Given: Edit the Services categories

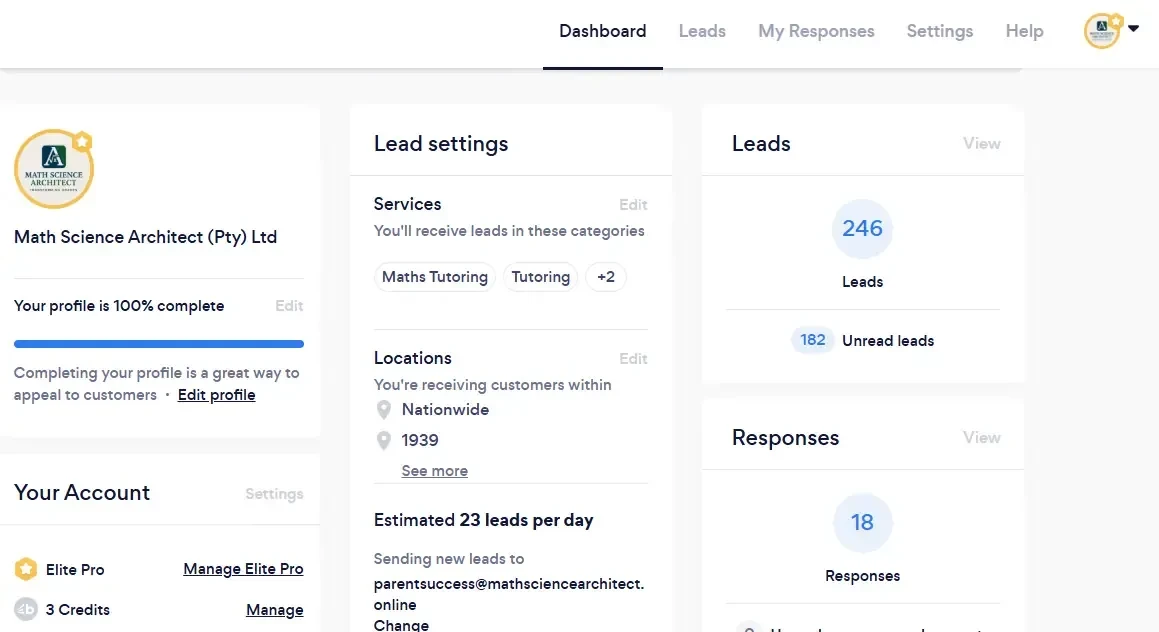Looking at the screenshot, I should pos(633,205).
